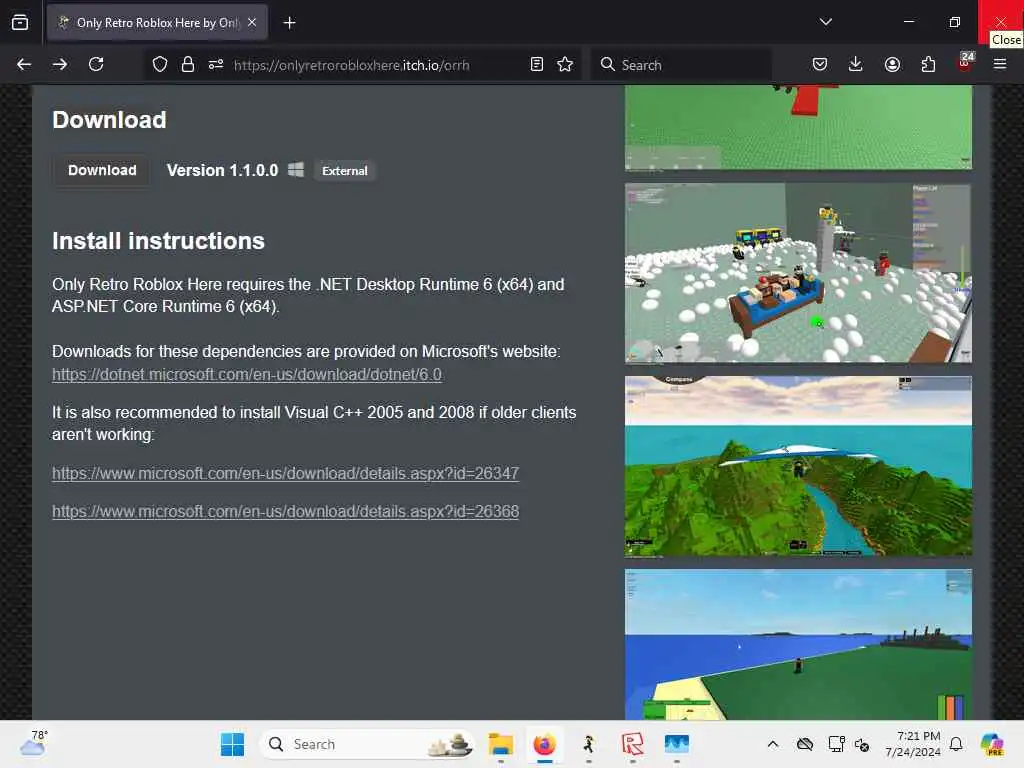Open the Save to Pocket icon
The image size is (1024, 768).
(x=820, y=64)
